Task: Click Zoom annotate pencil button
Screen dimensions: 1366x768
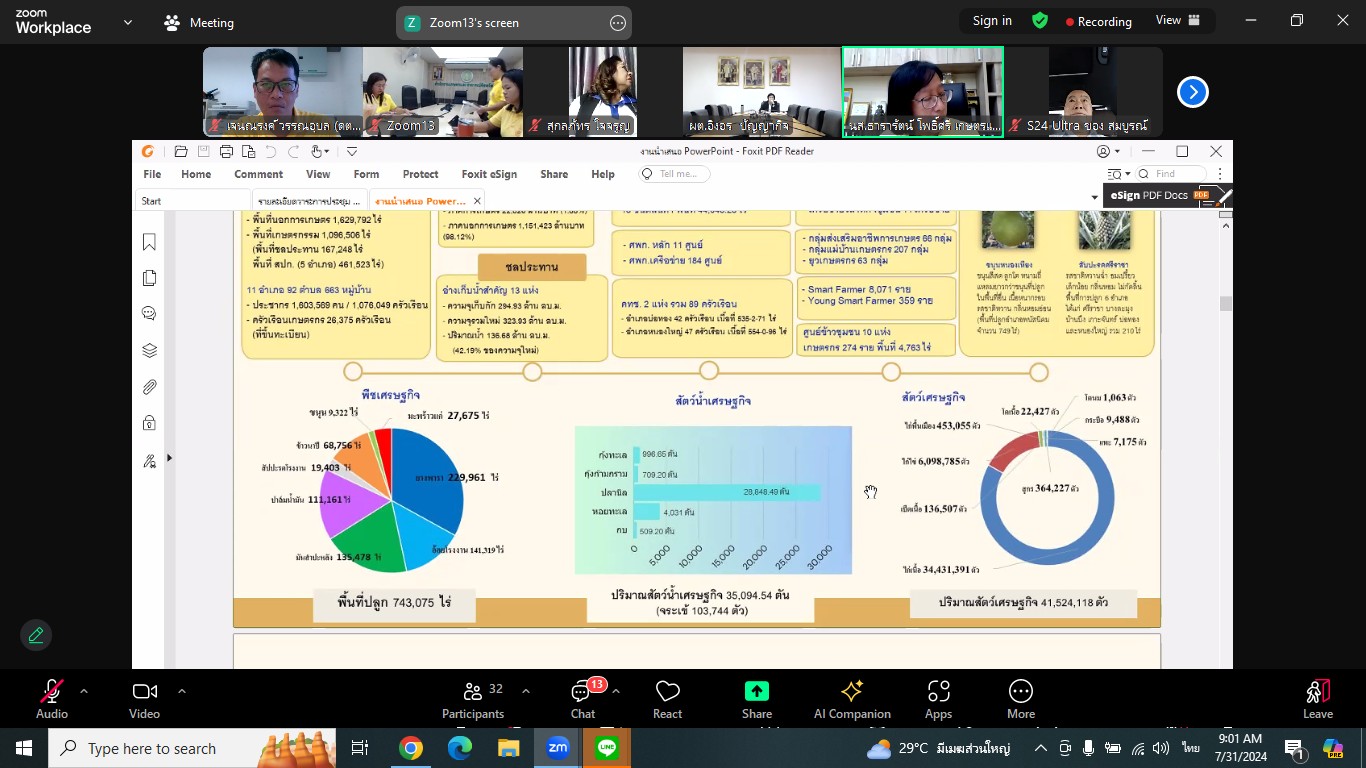Action: [36, 635]
